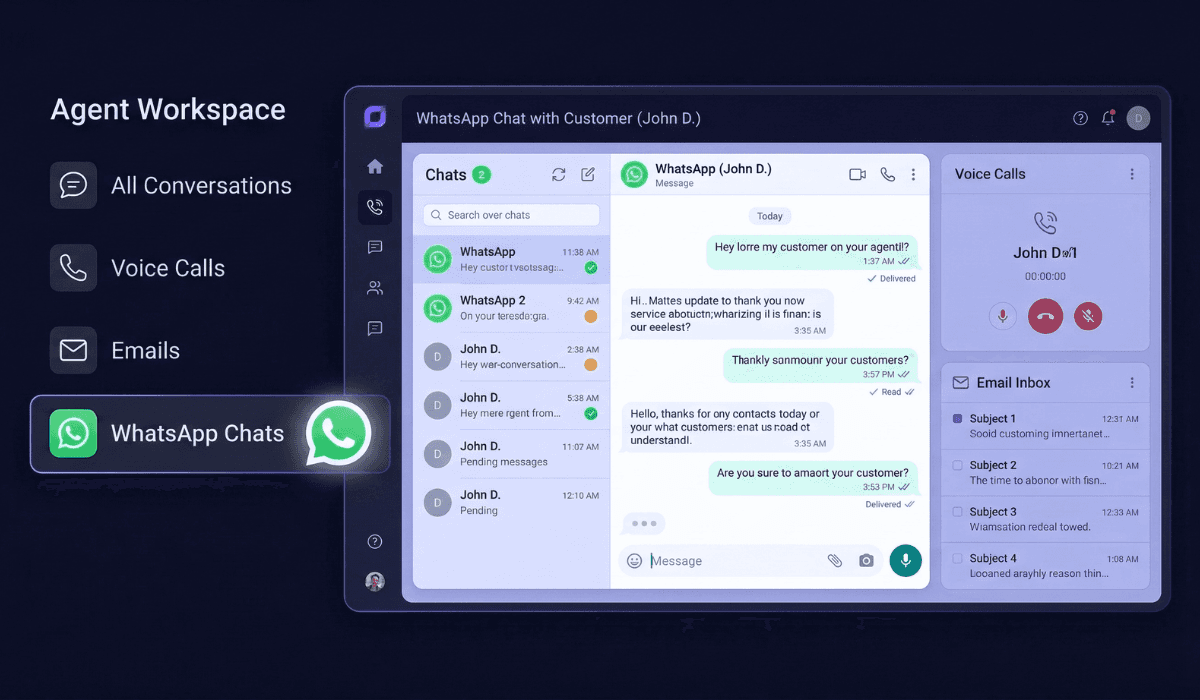Open the help icon at sidebar bottom

click(x=375, y=542)
